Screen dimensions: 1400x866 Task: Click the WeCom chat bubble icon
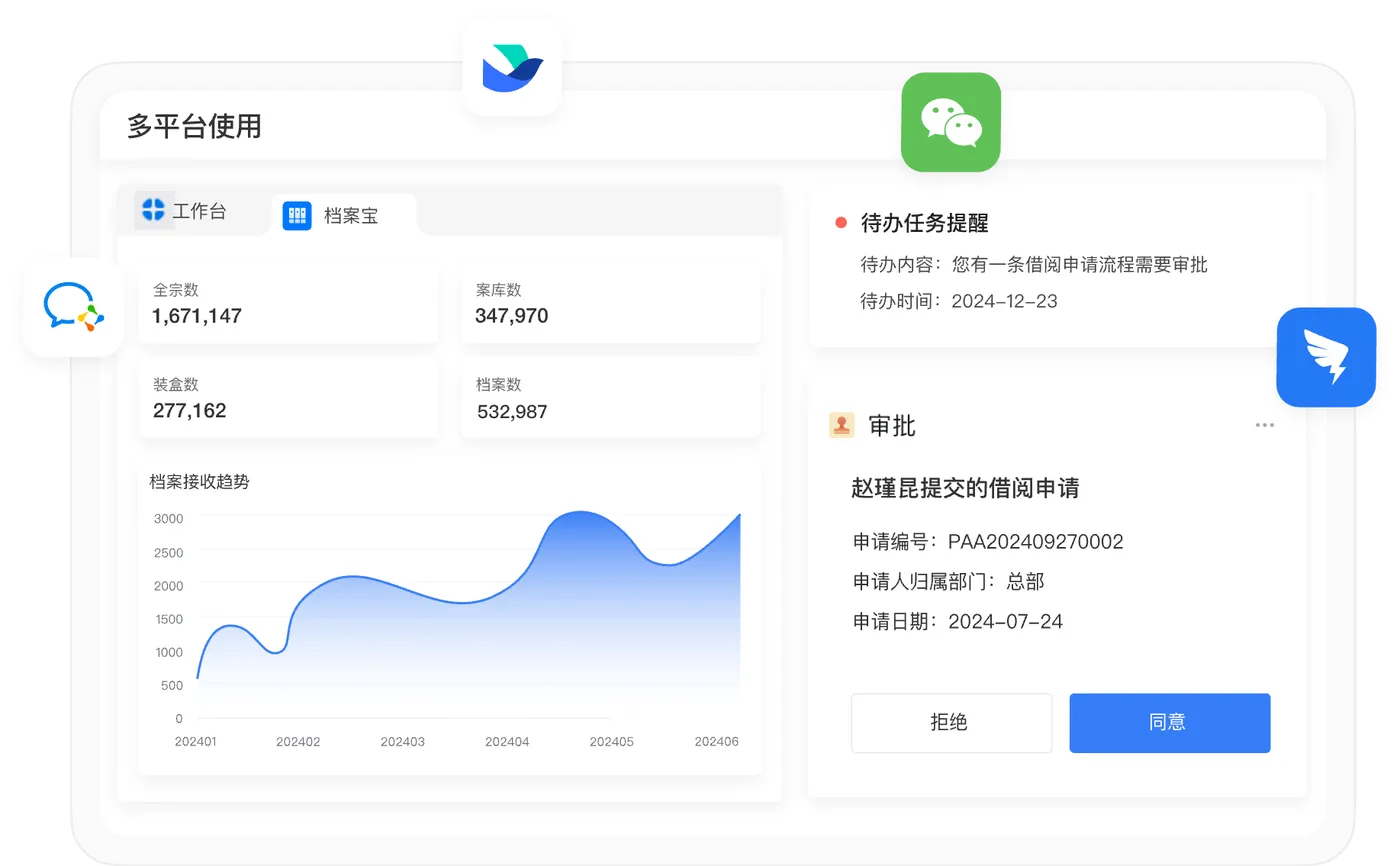click(73, 307)
